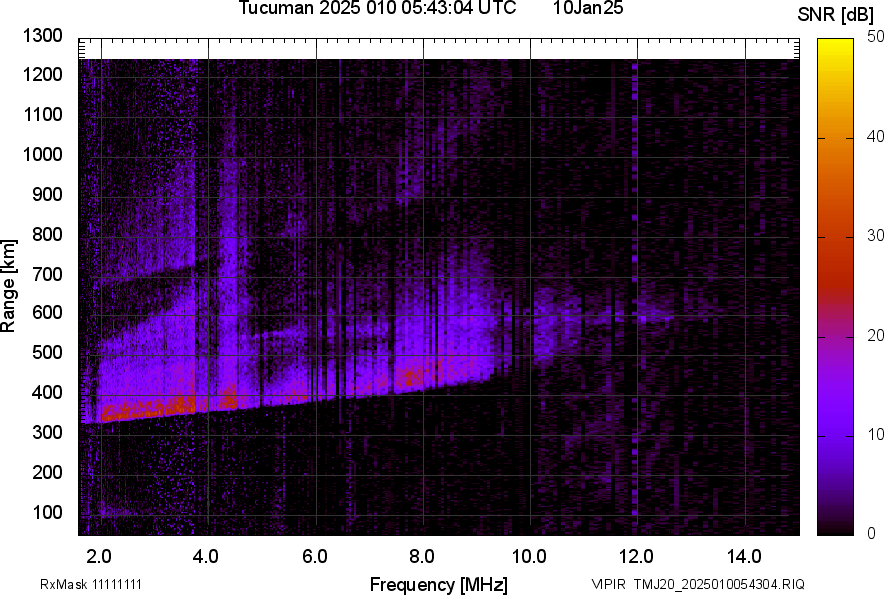
Task: Click the range tick label '100'
Action: (47, 513)
